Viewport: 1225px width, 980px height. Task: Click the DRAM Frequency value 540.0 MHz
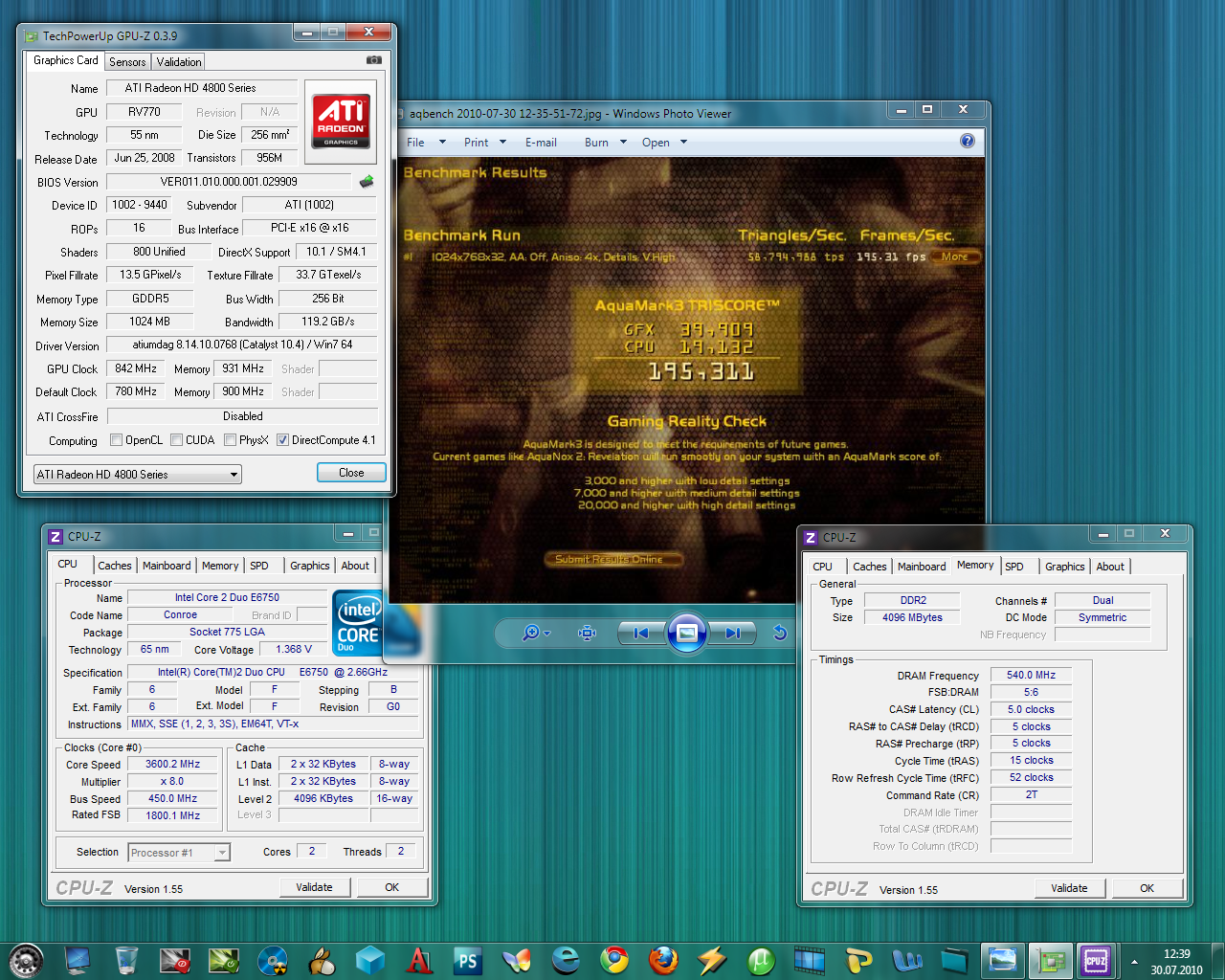coord(1031,675)
